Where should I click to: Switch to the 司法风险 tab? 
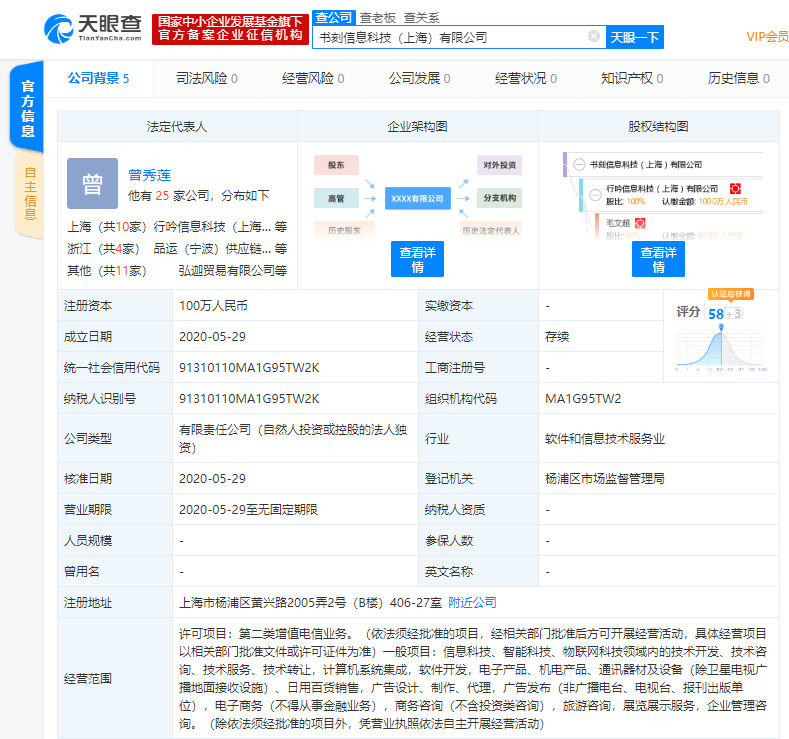(x=206, y=78)
